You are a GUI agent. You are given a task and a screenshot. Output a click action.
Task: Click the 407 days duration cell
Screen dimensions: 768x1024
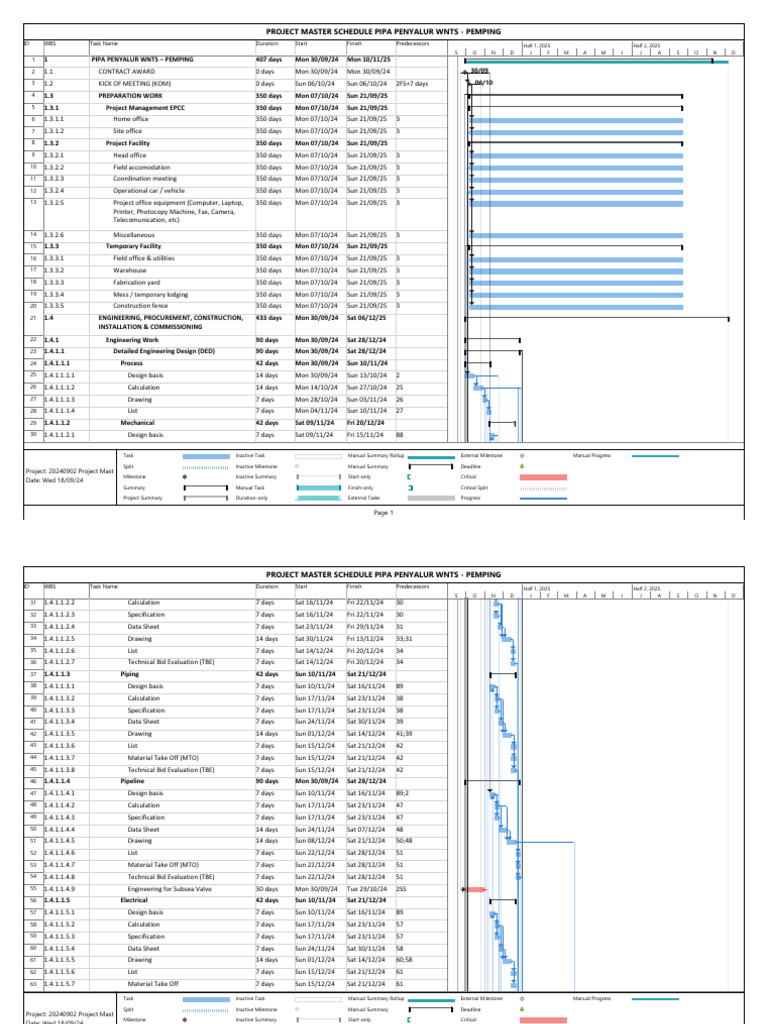pyautogui.click(x=268, y=59)
